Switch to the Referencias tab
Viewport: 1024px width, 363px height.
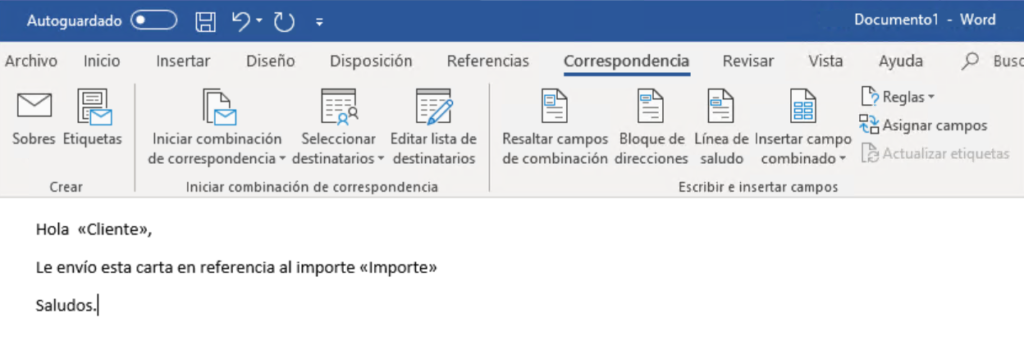tap(488, 61)
